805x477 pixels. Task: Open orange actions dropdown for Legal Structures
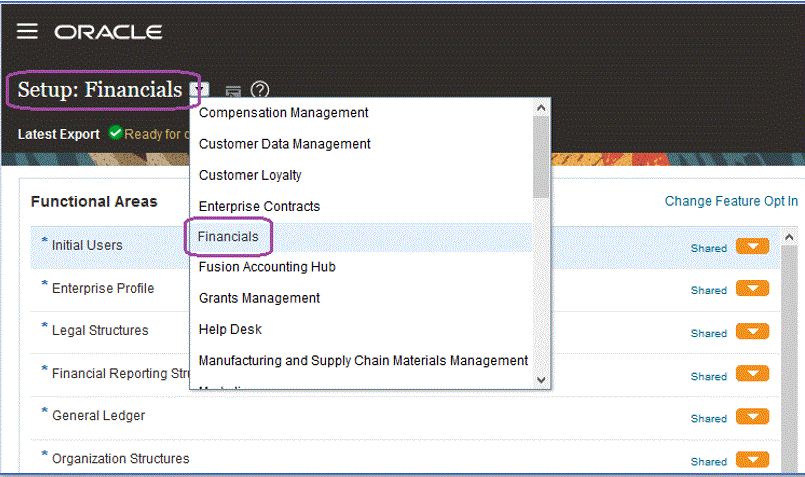pos(752,332)
